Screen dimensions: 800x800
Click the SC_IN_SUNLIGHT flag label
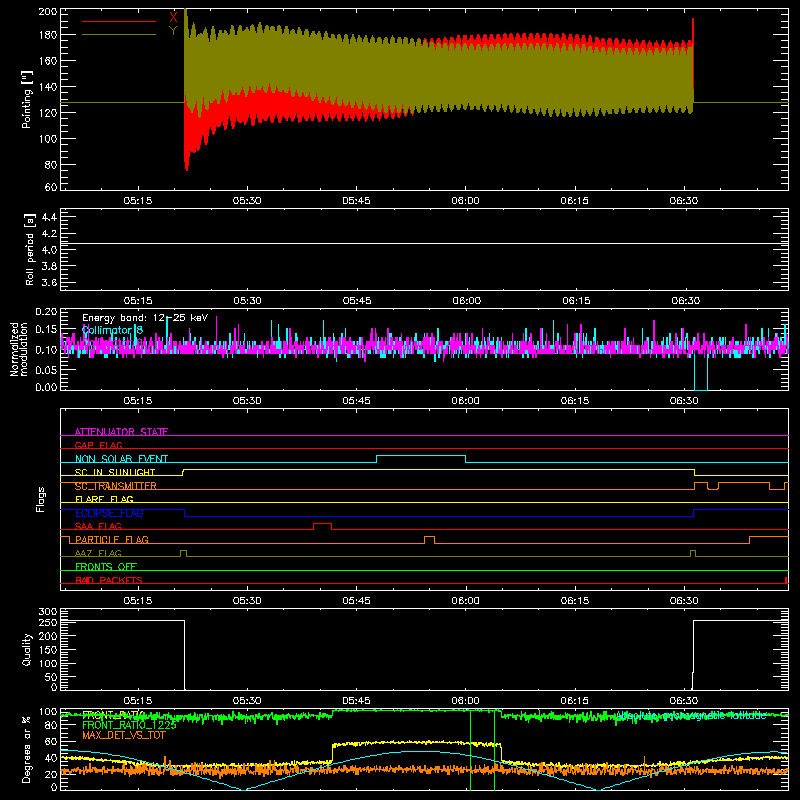click(x=115, y=472)
